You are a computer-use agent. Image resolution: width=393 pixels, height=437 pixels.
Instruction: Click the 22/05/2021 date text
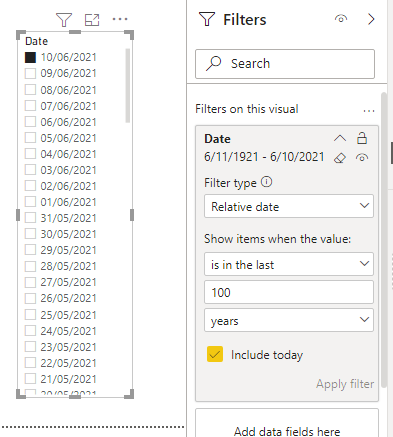[x=68, y=363]
